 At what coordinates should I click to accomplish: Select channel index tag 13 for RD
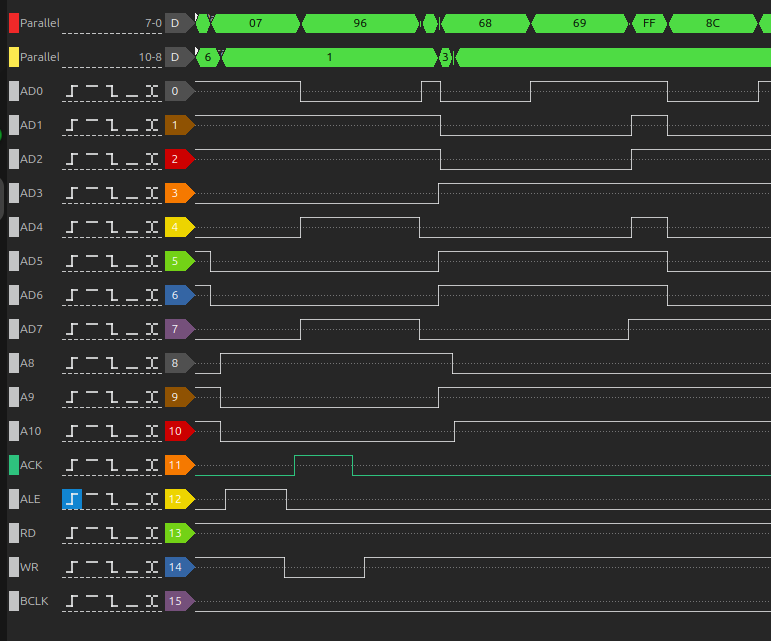pyautogui.click(x=179, y=533)
